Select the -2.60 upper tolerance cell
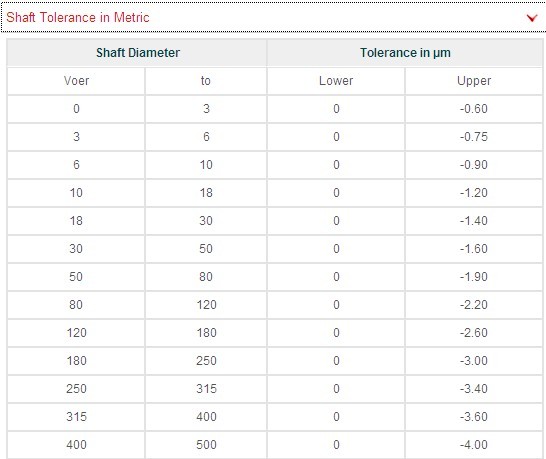The image size is (546, 459). (x=474, y=333)
